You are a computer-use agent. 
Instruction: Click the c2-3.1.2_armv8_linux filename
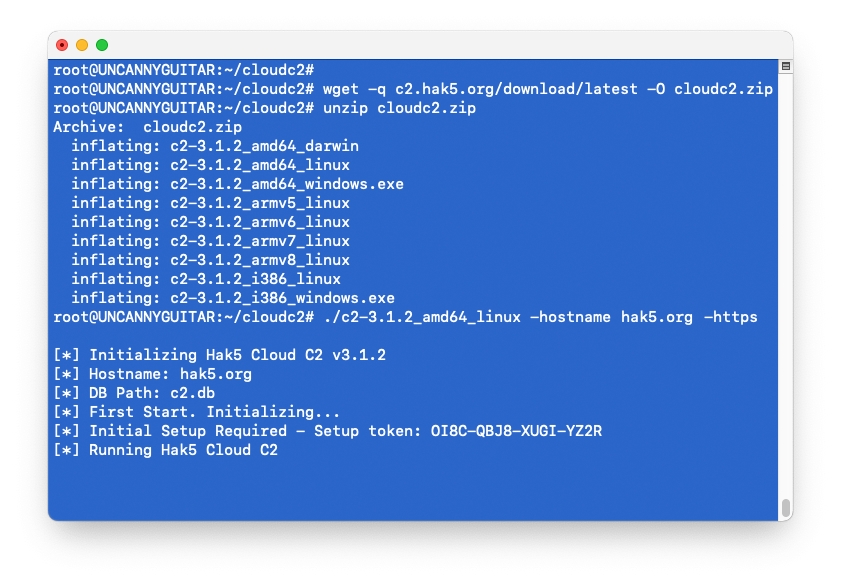click(x=260, y=260)
